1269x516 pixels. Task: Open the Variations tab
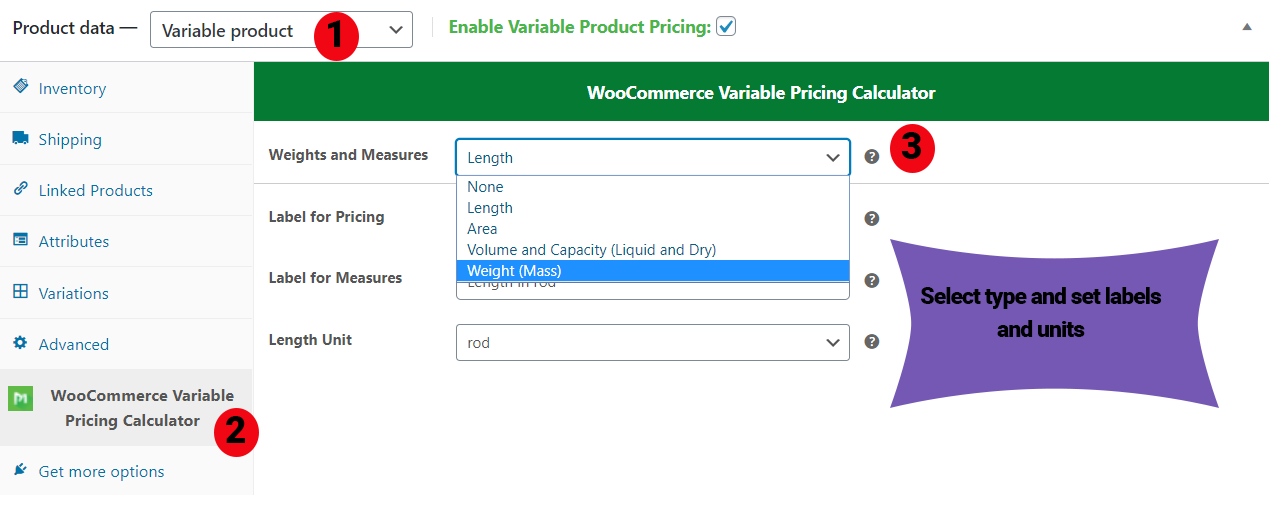(126, 293)
